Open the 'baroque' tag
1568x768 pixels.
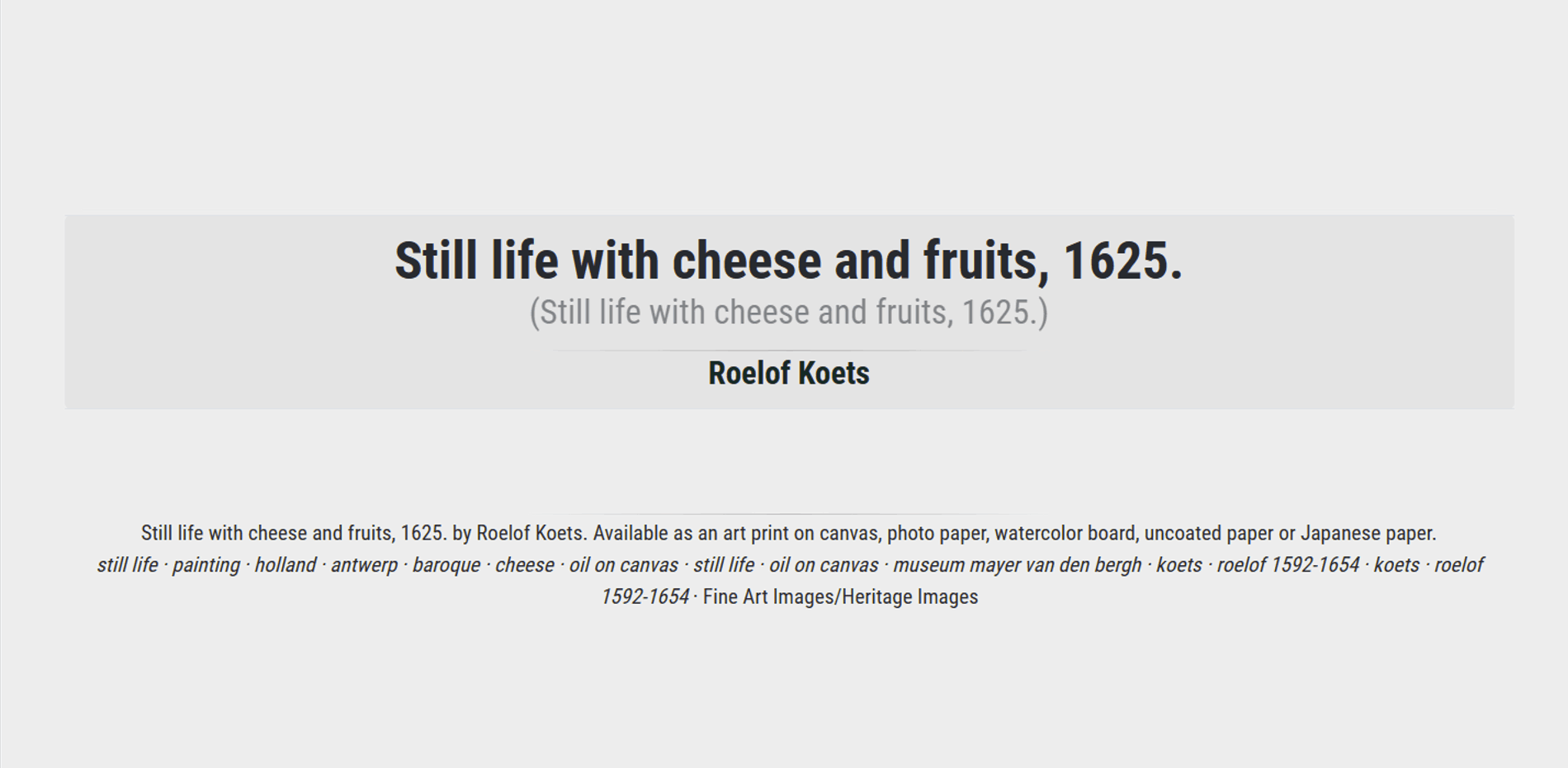tap(446, 565)
